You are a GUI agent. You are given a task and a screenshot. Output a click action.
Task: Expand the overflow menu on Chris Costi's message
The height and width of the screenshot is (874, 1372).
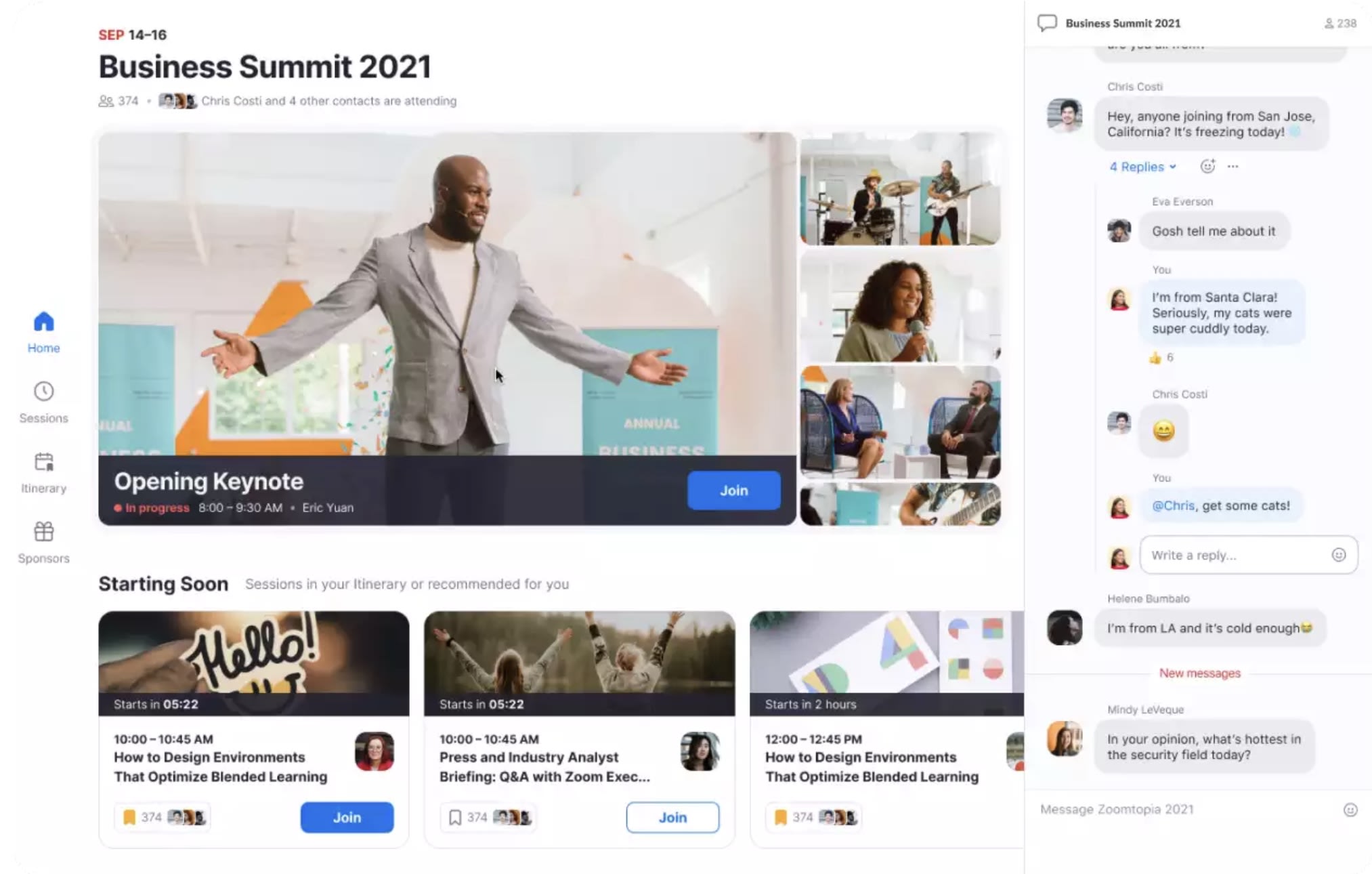point(1233,166)
